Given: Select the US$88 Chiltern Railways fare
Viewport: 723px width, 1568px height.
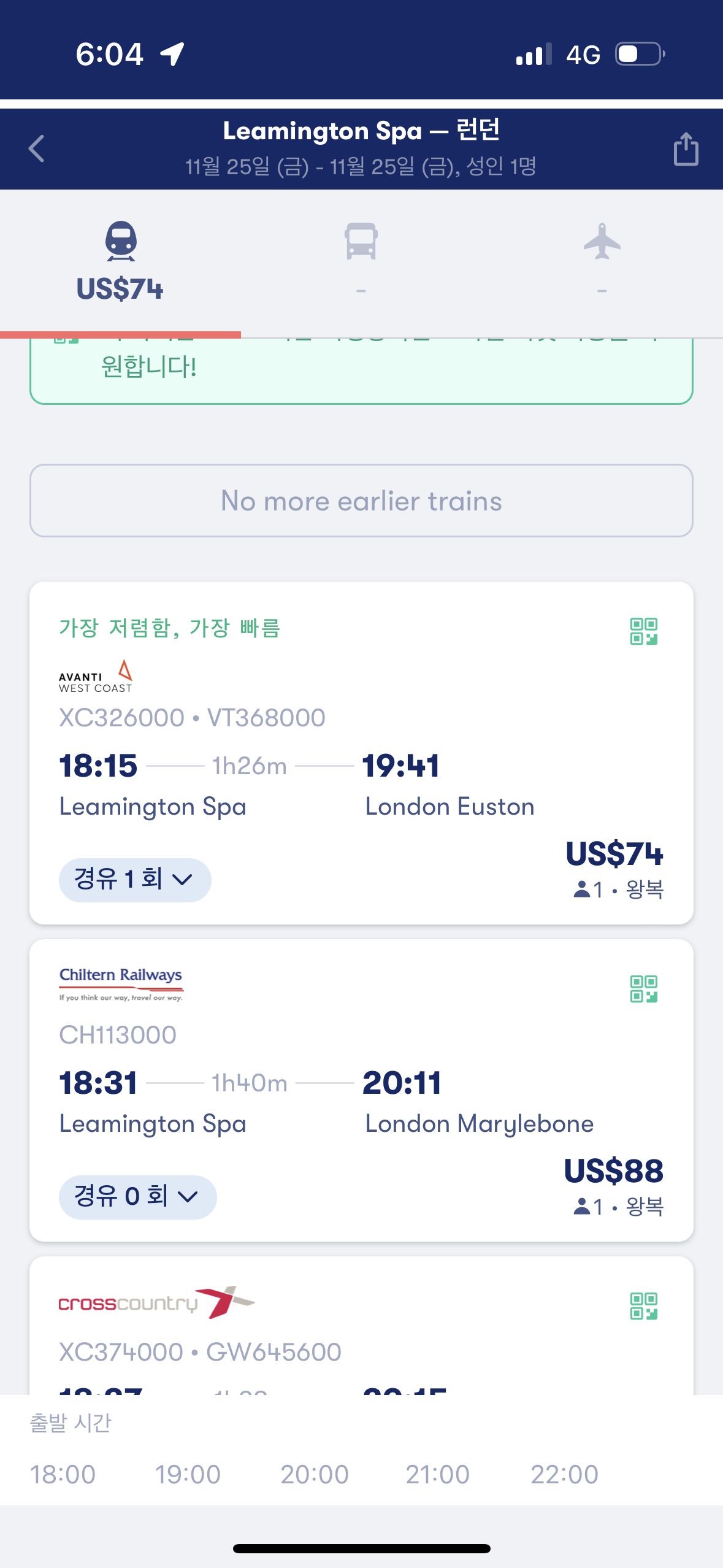Looking at the screenshot, I should [613, 1170].
